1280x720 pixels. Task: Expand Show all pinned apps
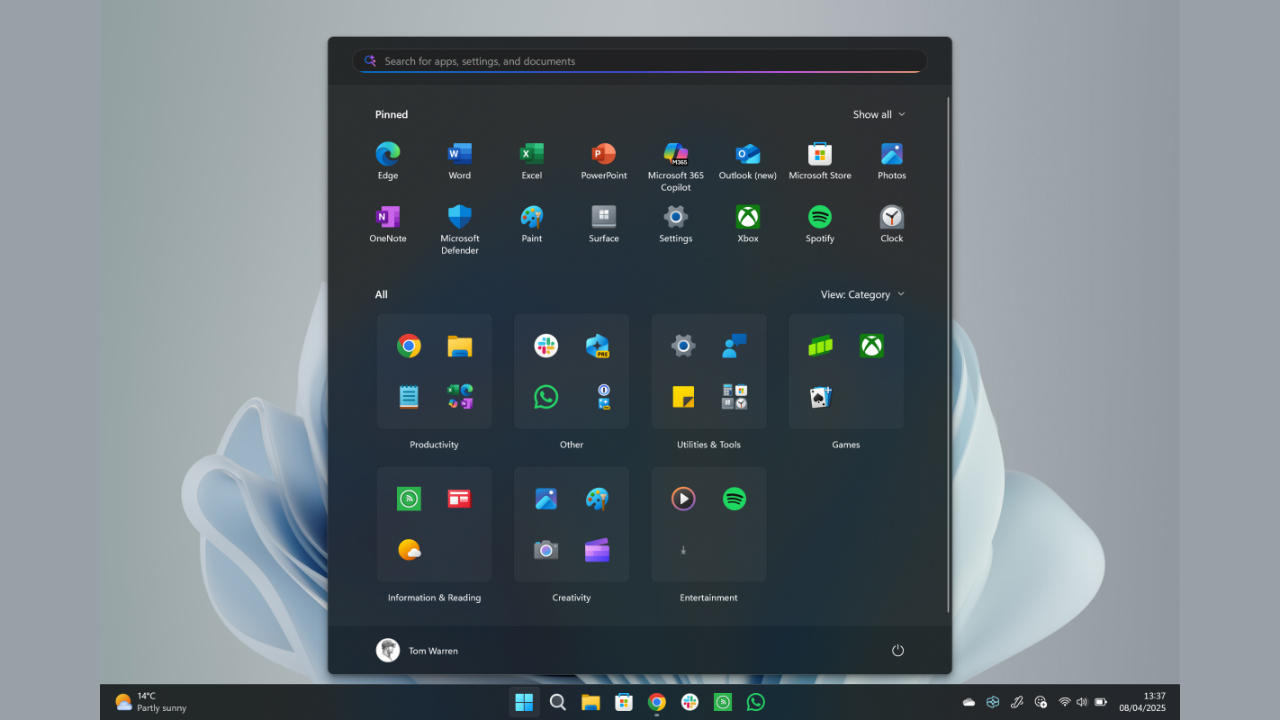point(879,115)
